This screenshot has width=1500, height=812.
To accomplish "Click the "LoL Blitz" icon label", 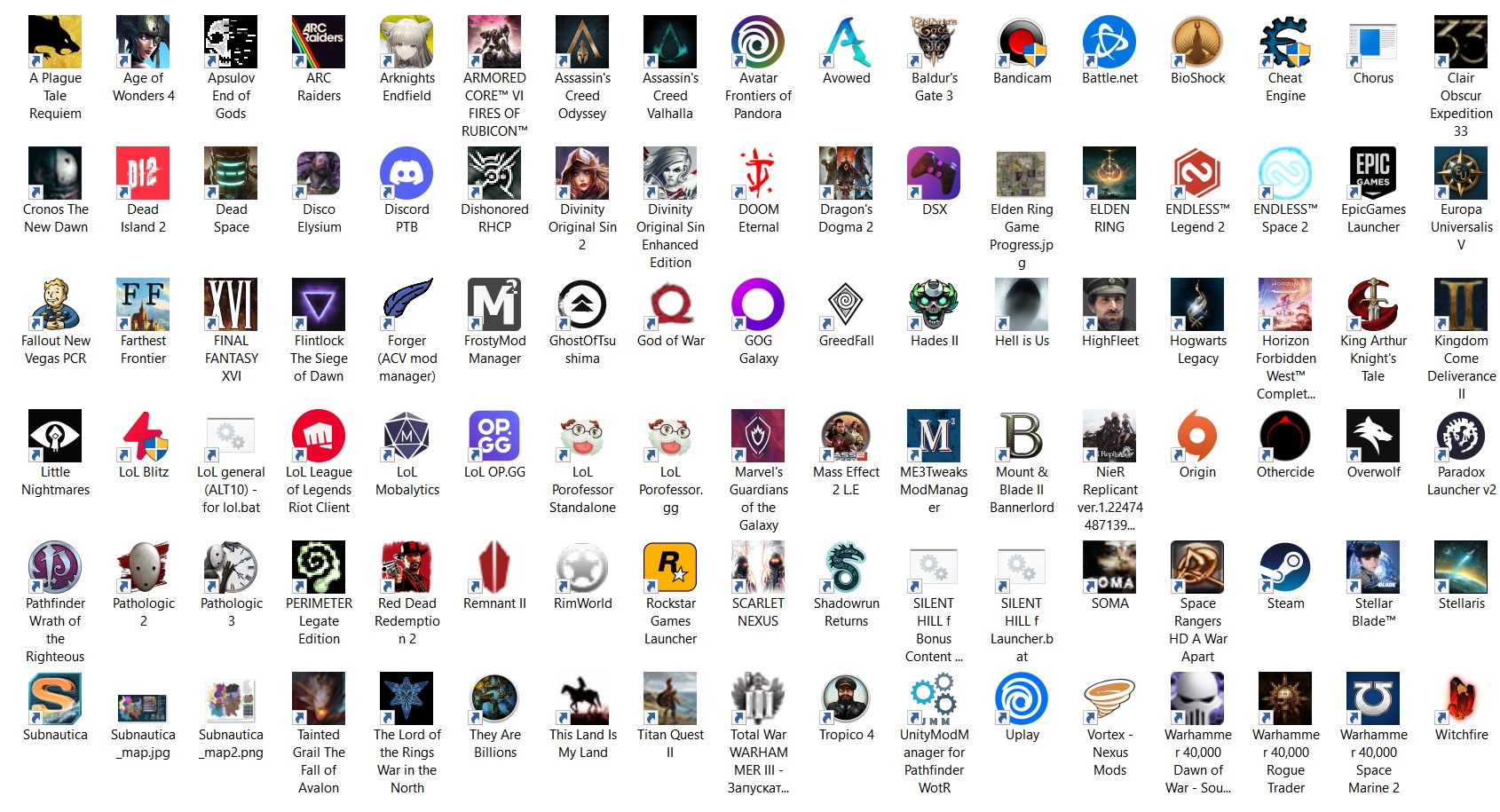I will click(x=143, y=472).
